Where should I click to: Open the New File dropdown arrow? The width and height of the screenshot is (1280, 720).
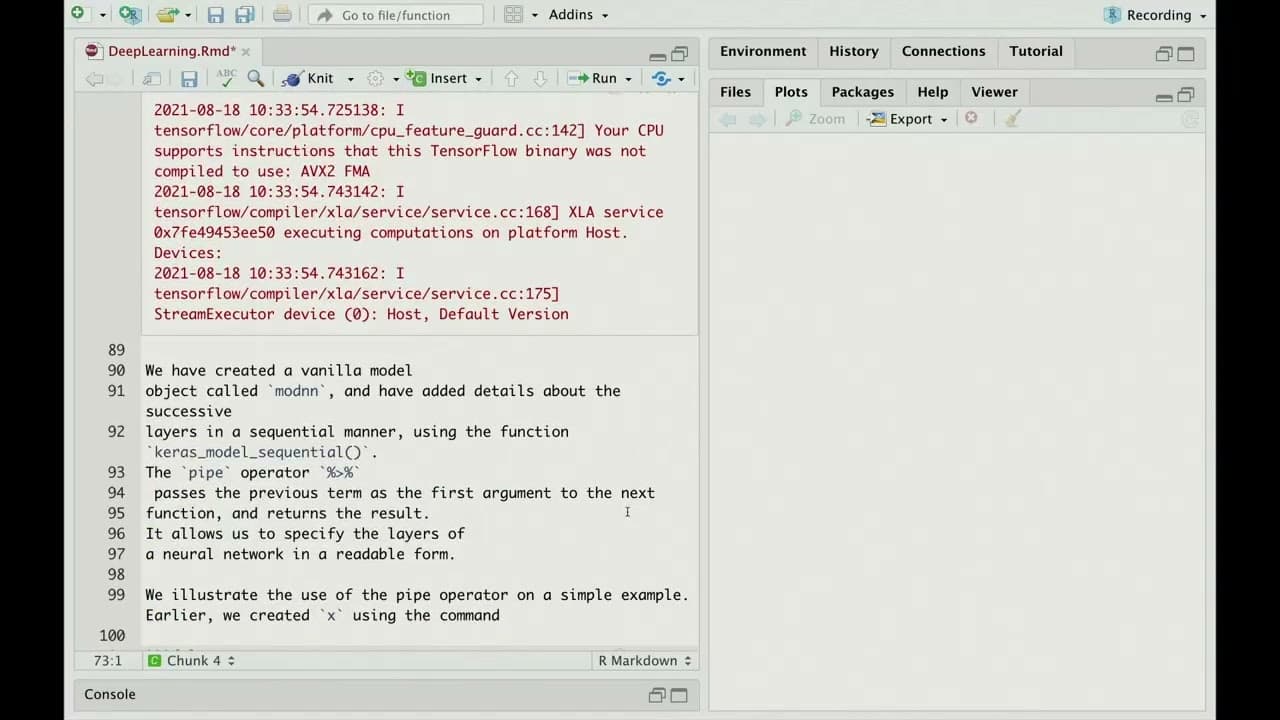[102, 15]
